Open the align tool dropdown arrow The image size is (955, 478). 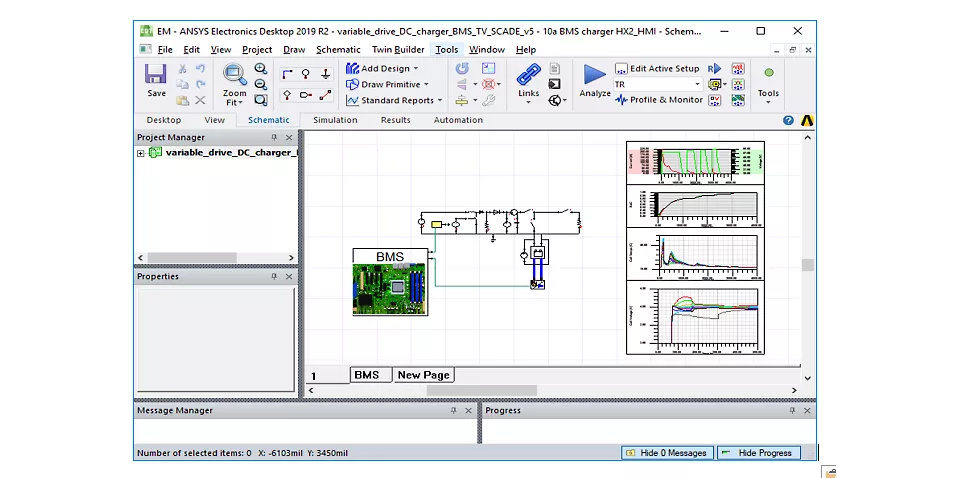tap(475, 100)
